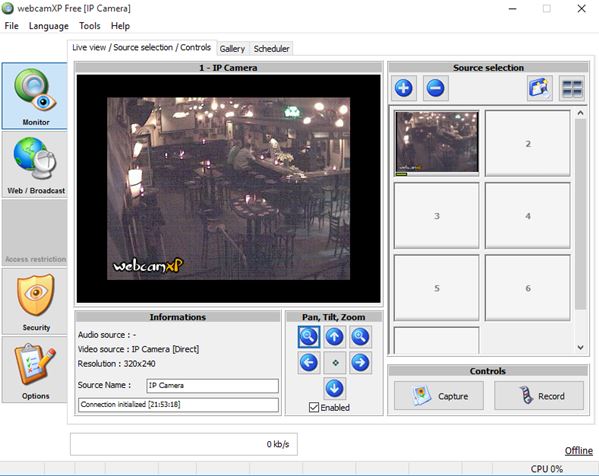599x476 pixels.
Task: Open the File menu
Action: click(11, 26)
